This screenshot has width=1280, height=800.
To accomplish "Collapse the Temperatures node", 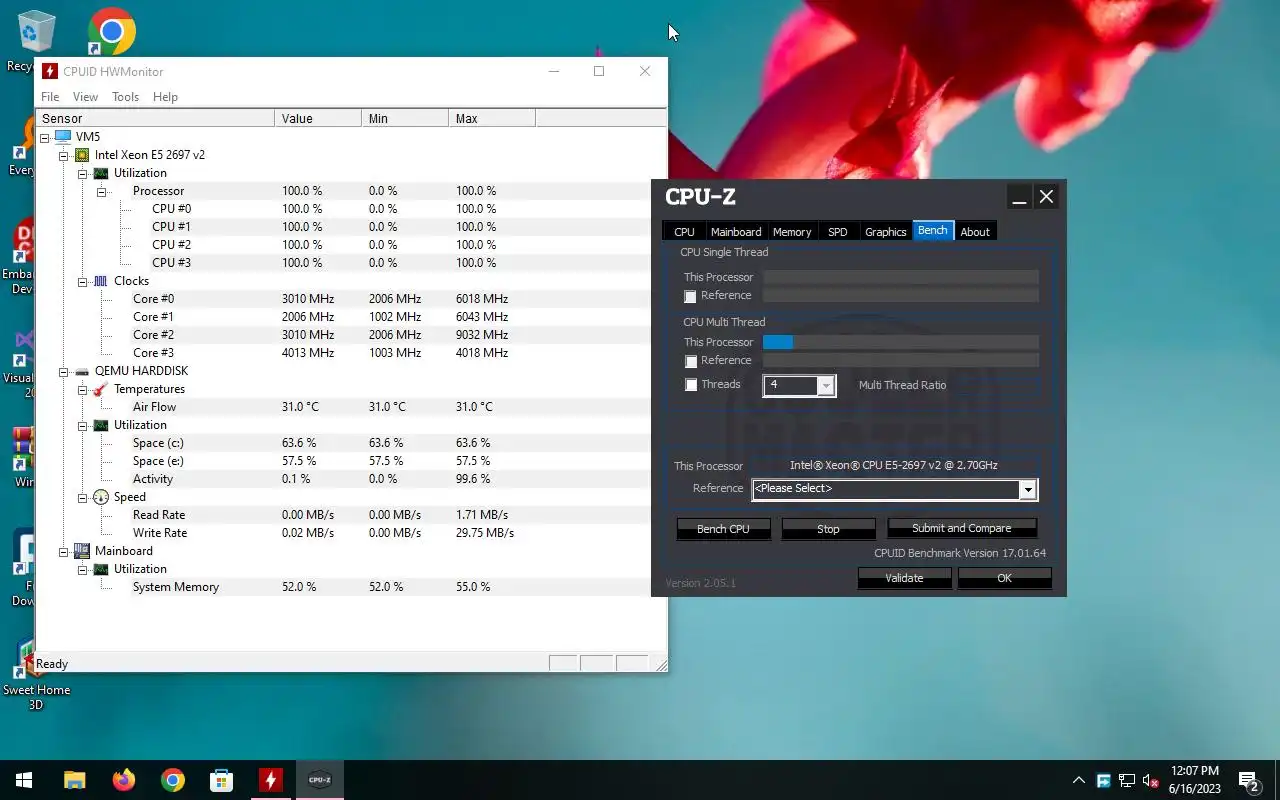I will click(x=83, y=389).
